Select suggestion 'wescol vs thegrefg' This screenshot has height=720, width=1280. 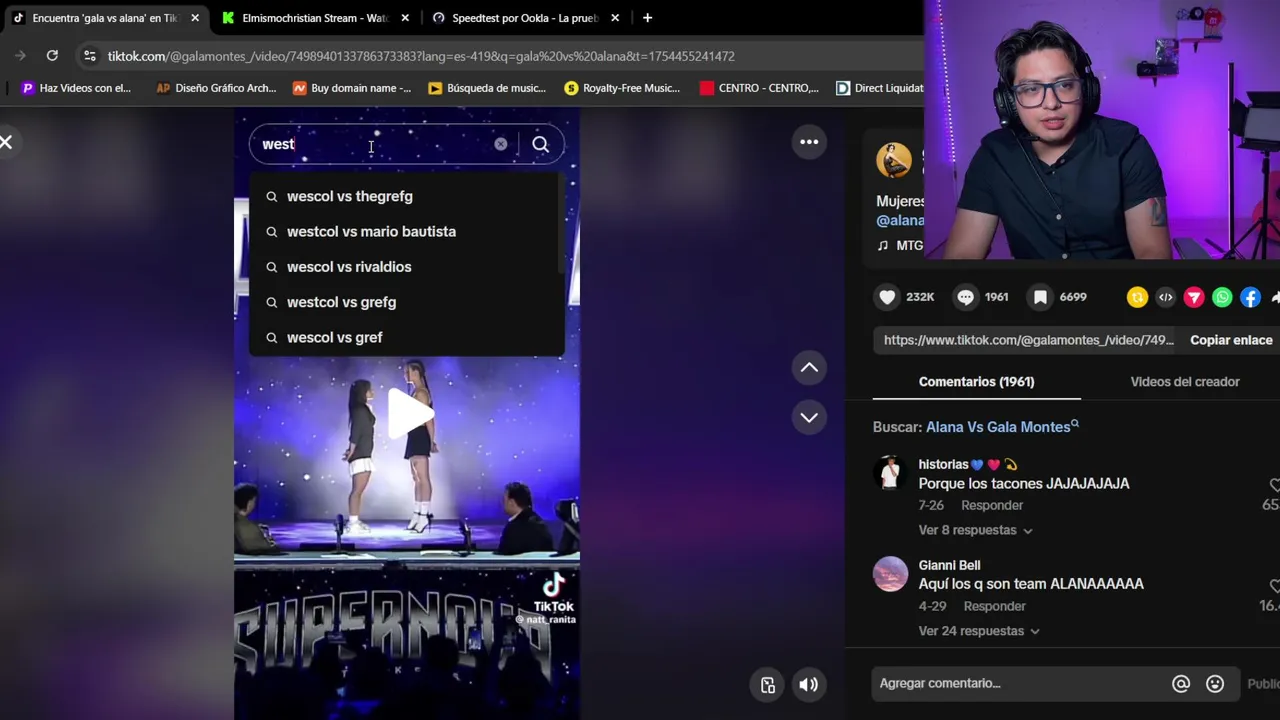click(x=406, y=196)
